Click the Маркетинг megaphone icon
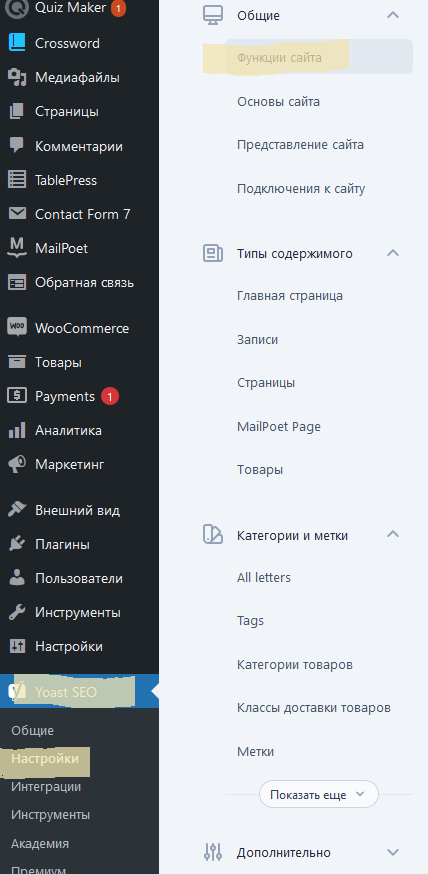This screenshot has width=428, height=875. [17, 464]
